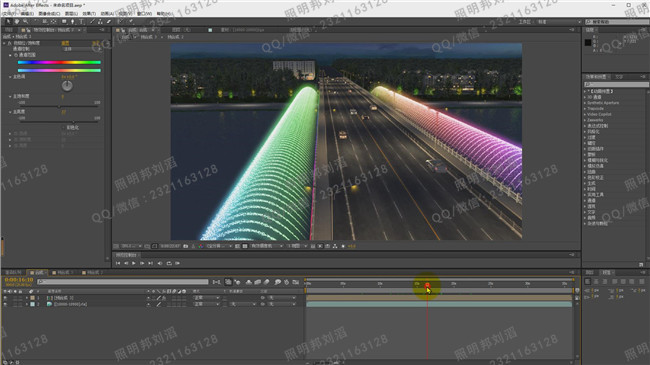Step to next frame in preview panel

coord(142,263)
